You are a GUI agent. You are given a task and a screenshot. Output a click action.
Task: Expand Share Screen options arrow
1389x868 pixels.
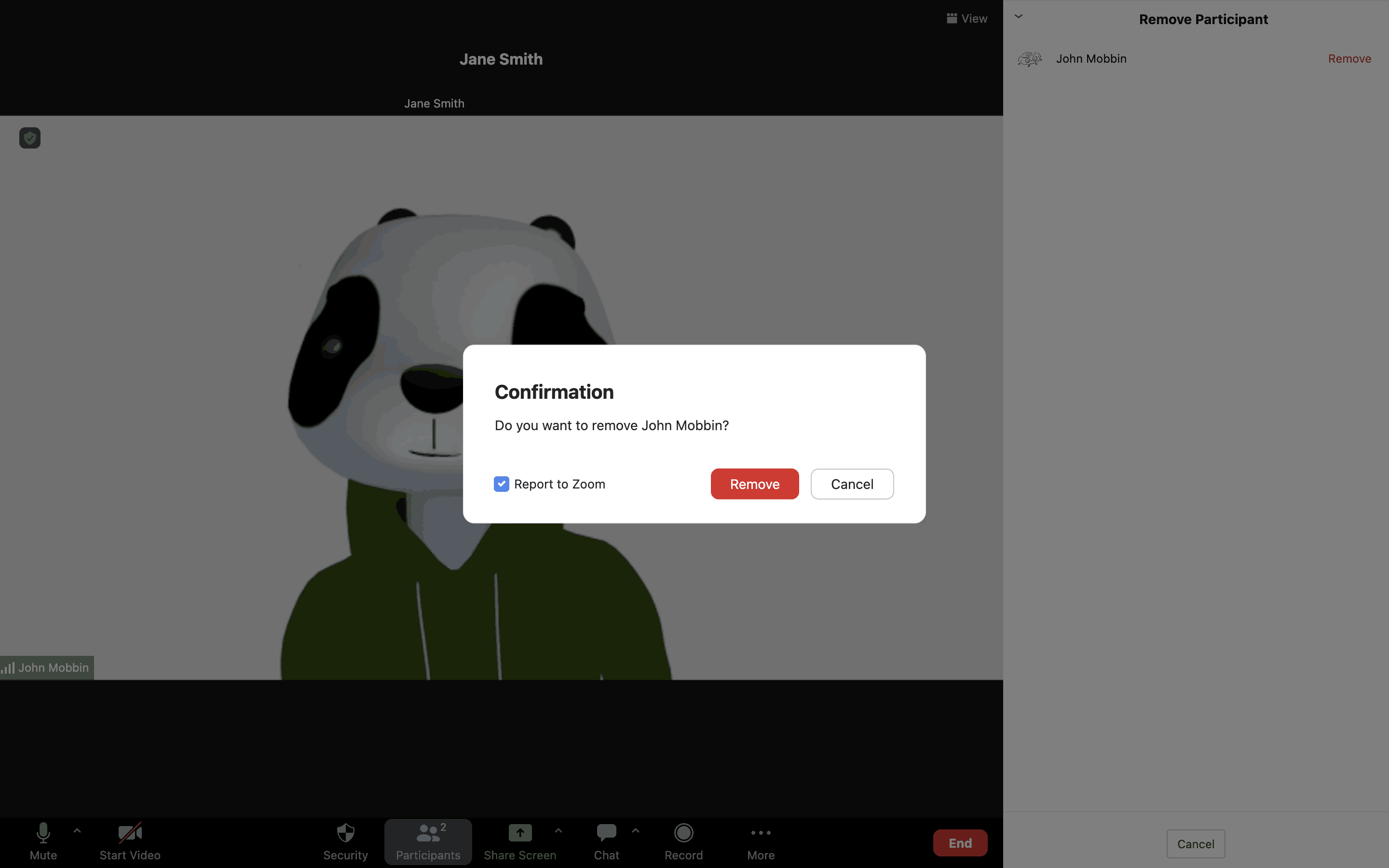558,831
